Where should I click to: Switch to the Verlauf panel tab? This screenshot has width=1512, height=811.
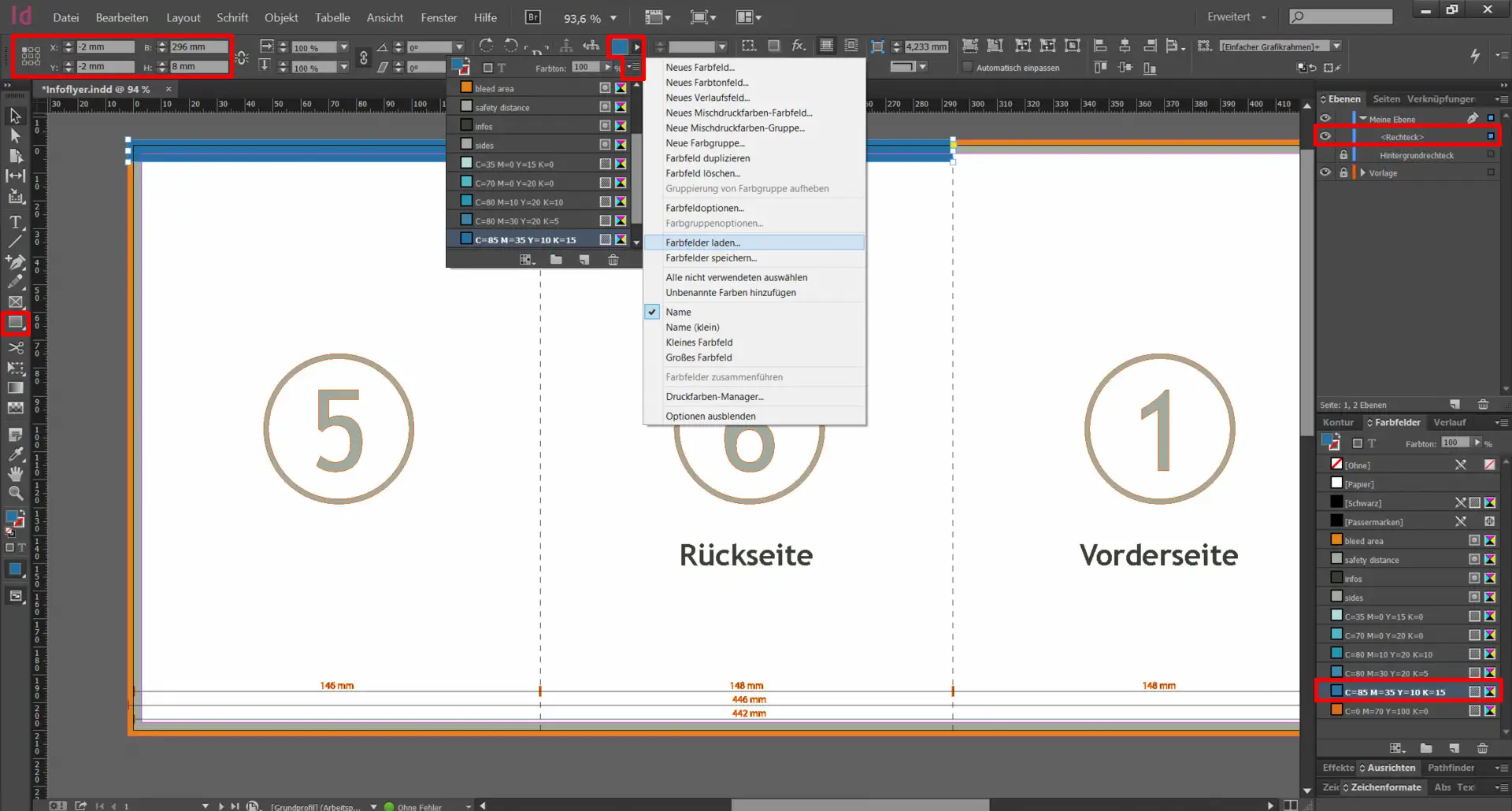pos(1449,423)
